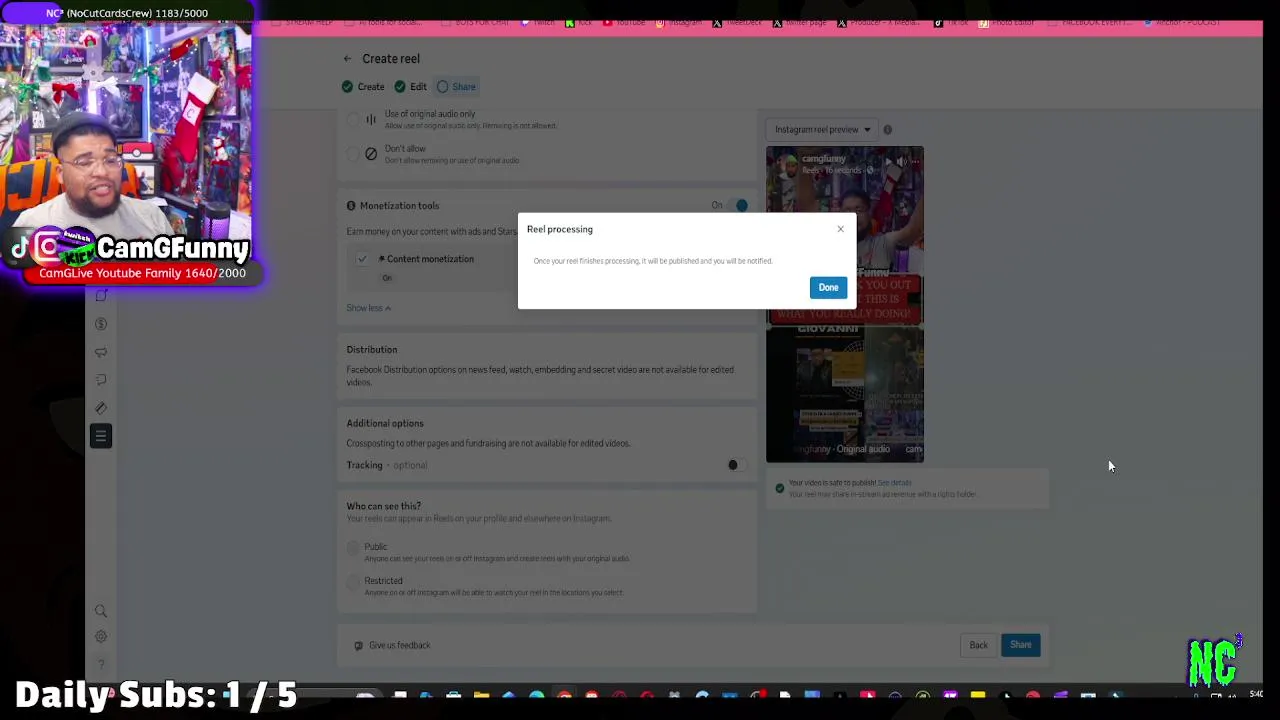Open the Share step
This screenshot has height=720, width=1280.
(456, 87)
